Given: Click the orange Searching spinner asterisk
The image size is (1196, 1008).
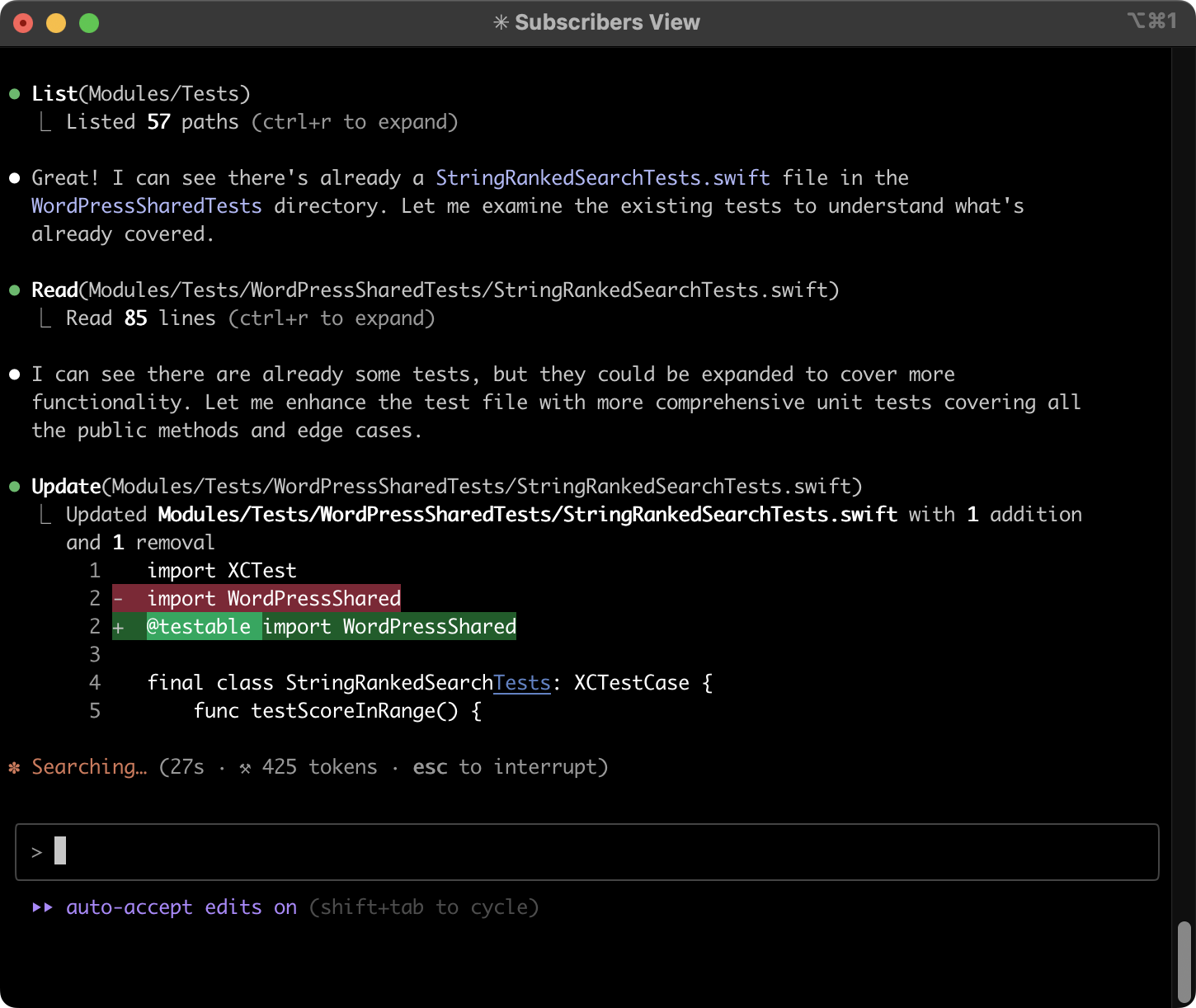Looking at the screenshot, I should [14, 766].
